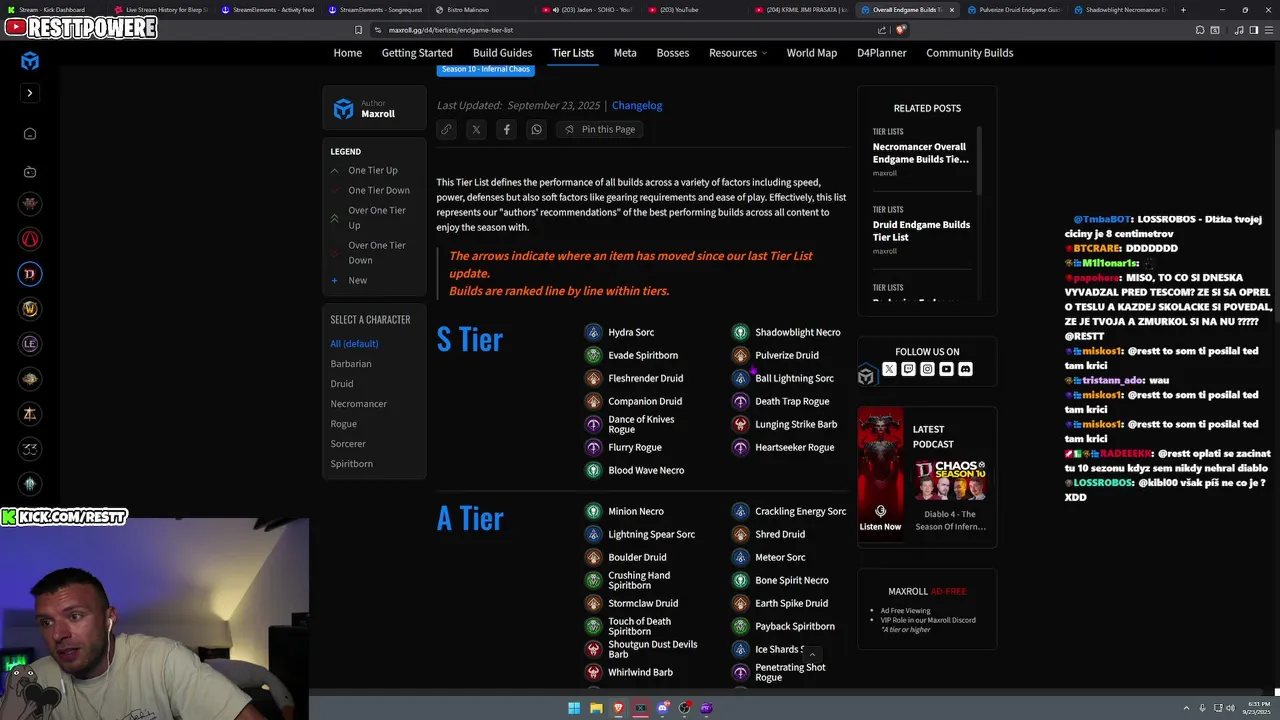
Task: Filter tier list by Spiritborn
Action: [352, 463]
